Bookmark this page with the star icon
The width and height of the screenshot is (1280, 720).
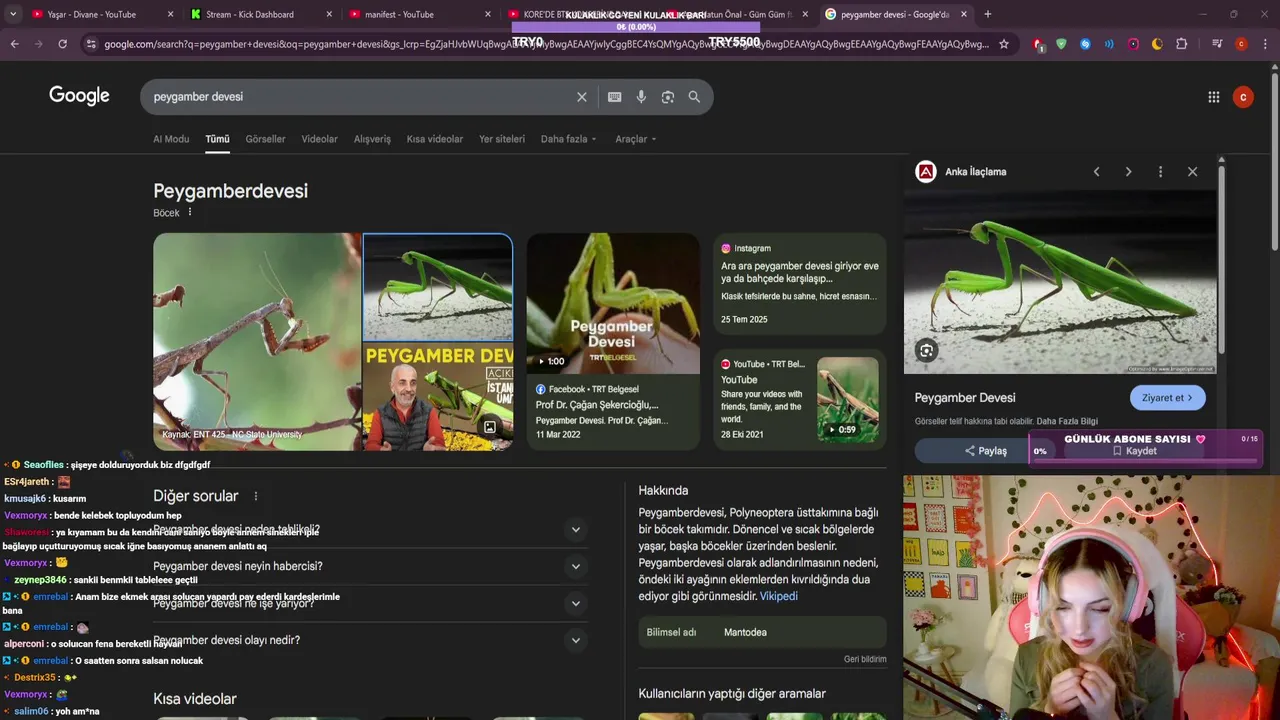pyautogui.click(x=1004, y=44)
